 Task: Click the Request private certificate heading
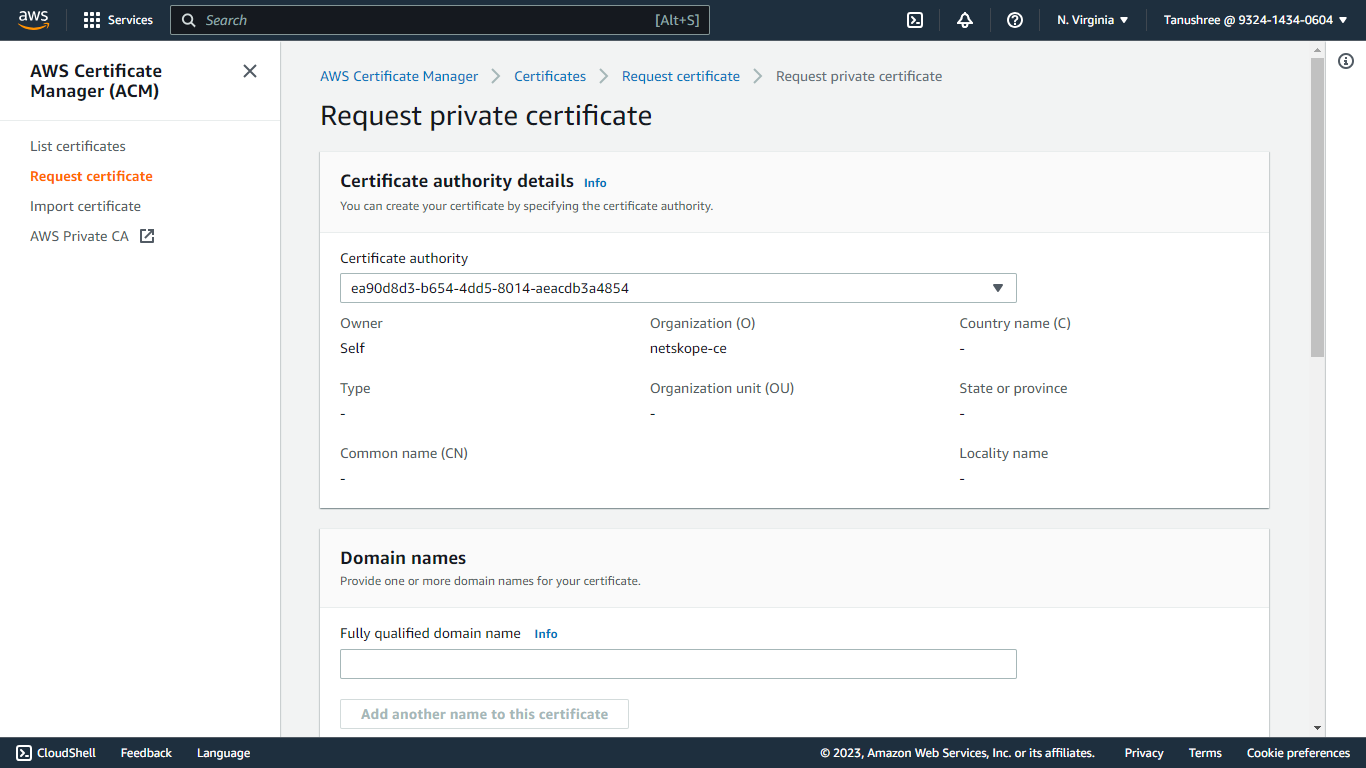(486, 116)
